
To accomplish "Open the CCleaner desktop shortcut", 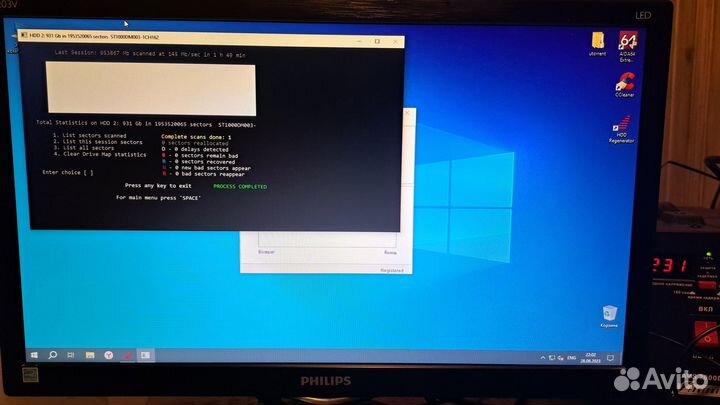I will (x=625, y=84).
